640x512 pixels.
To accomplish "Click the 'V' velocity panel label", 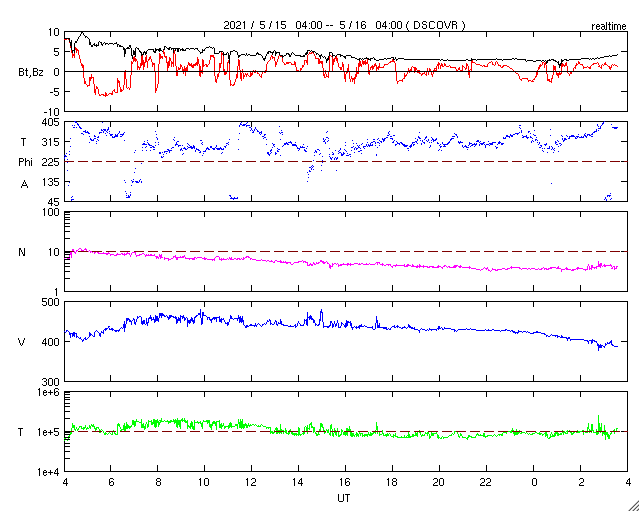I will [21, 342].
